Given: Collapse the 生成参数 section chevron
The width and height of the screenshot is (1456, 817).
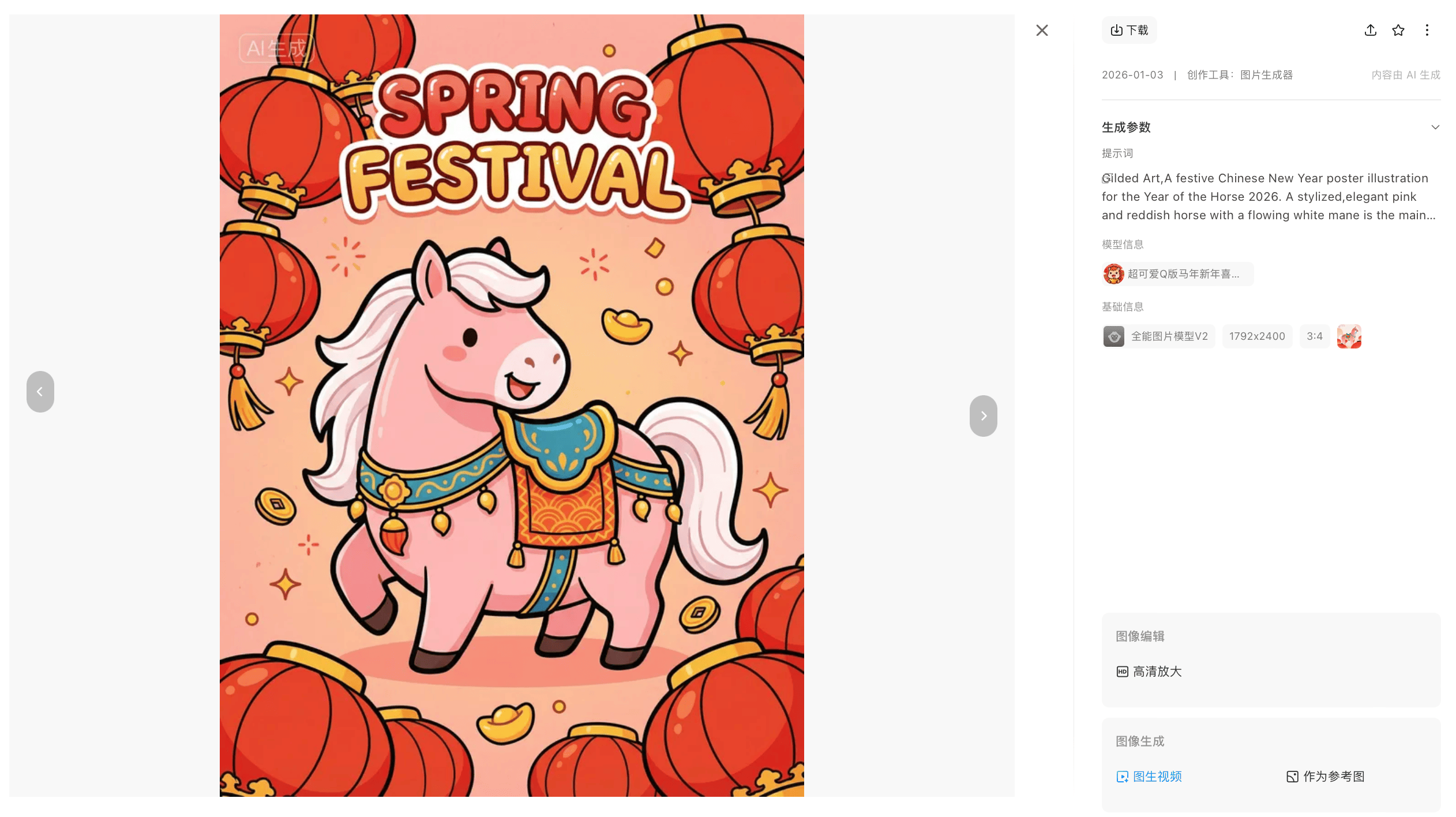Looking at the screenshot, I should (x=1435, y=127).
